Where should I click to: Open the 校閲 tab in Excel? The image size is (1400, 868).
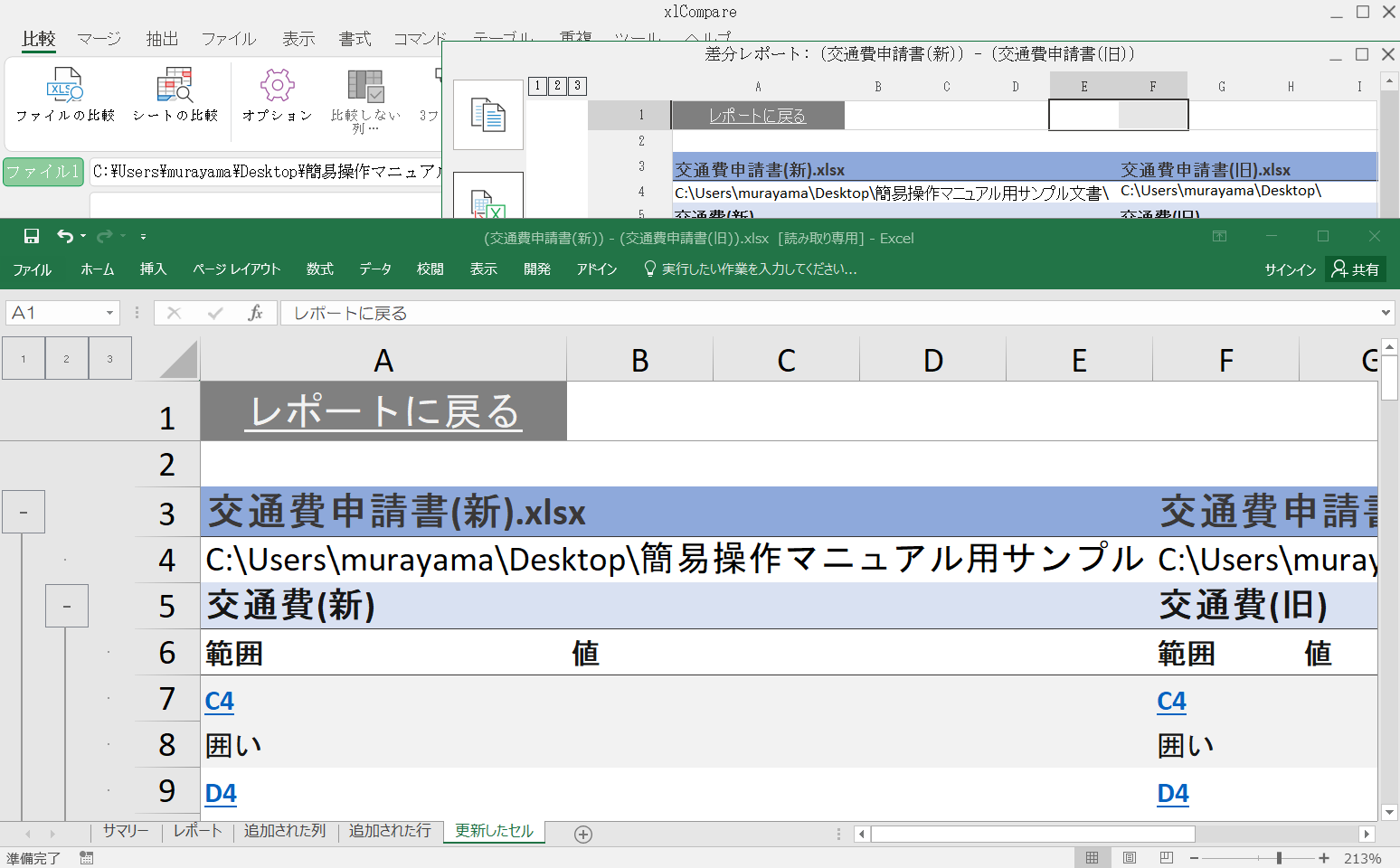(430, 269)
